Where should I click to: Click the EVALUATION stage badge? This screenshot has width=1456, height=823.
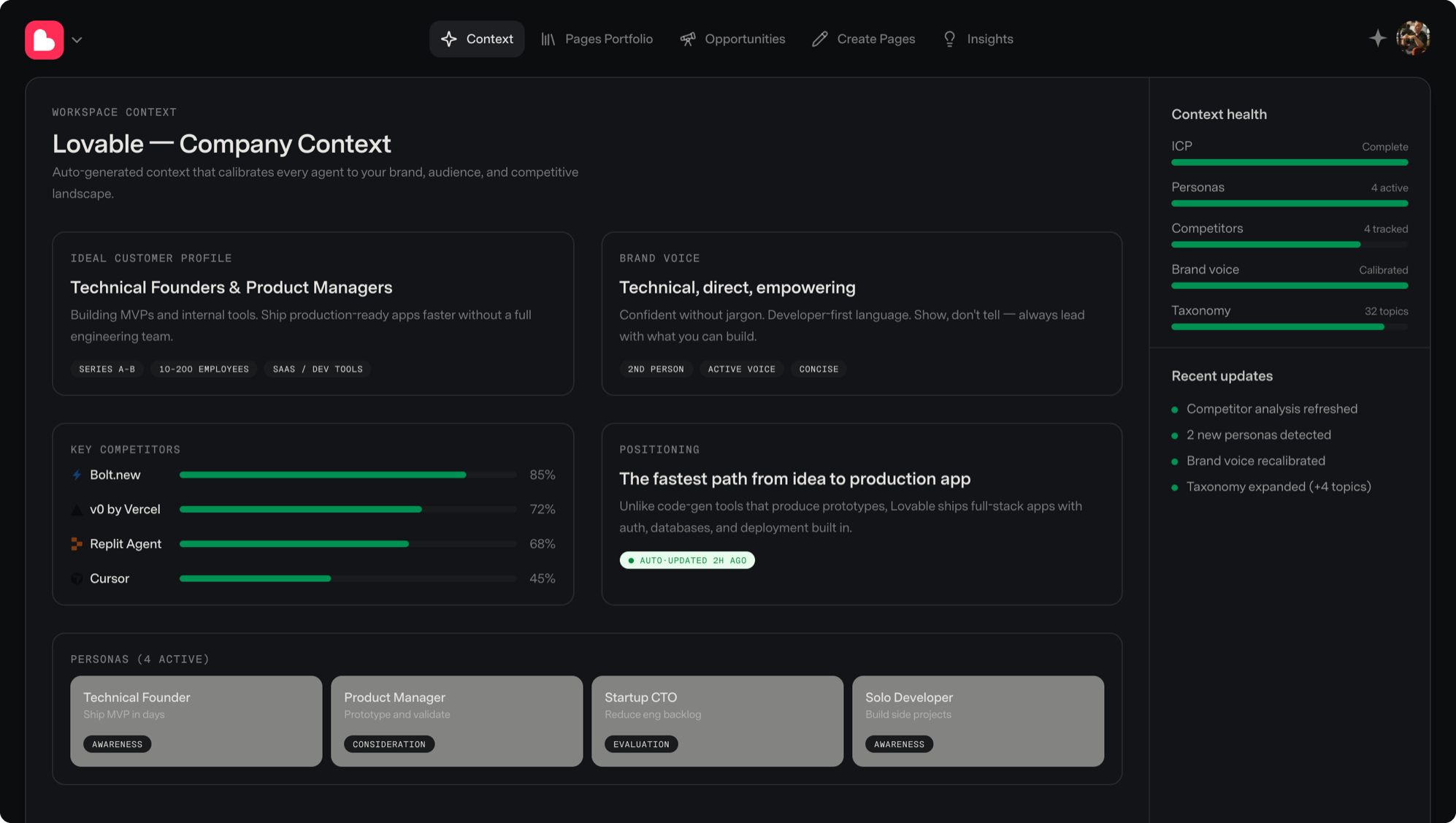click(641, 744)
